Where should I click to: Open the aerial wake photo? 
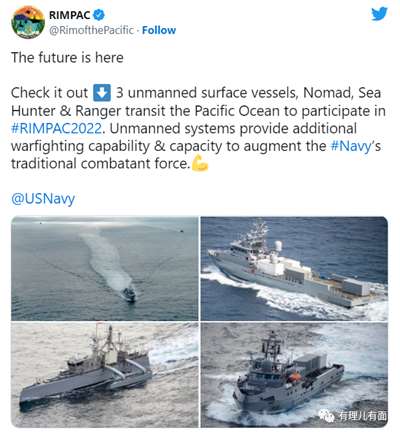105,269
